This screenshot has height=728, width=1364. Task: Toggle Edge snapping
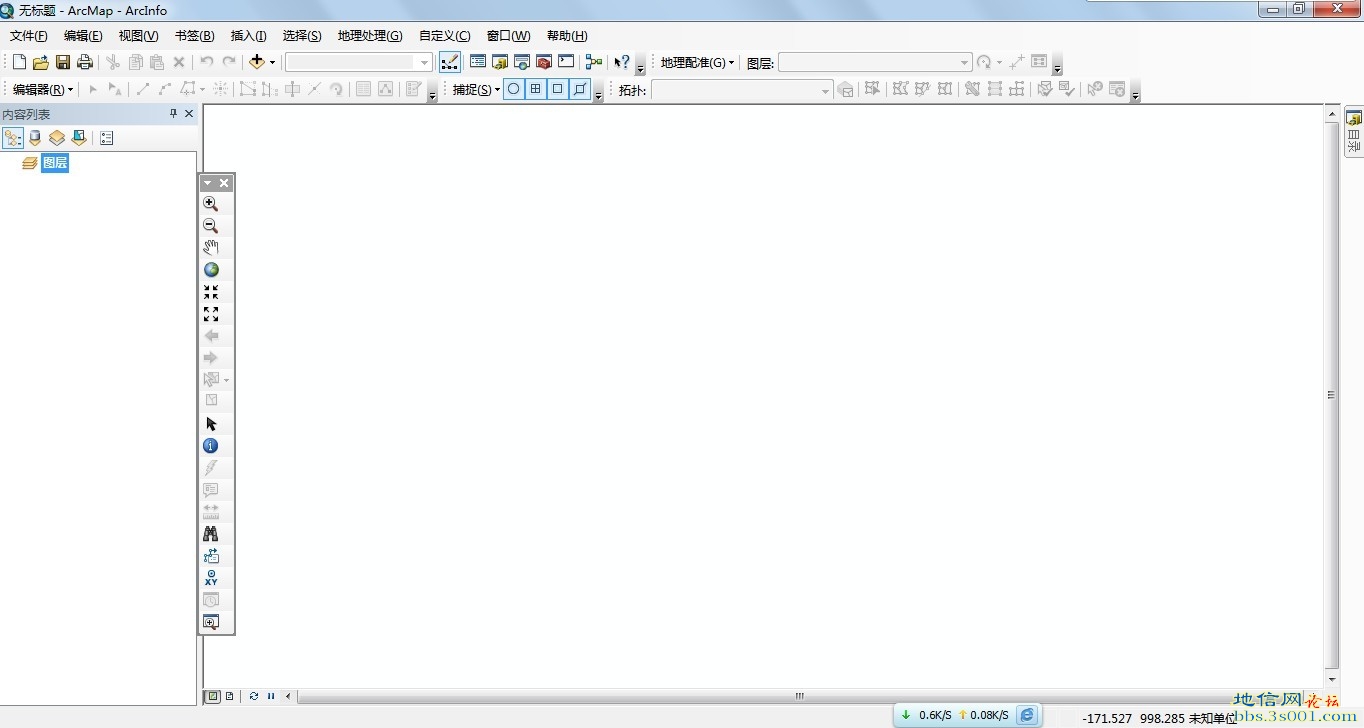click(580, 89)
